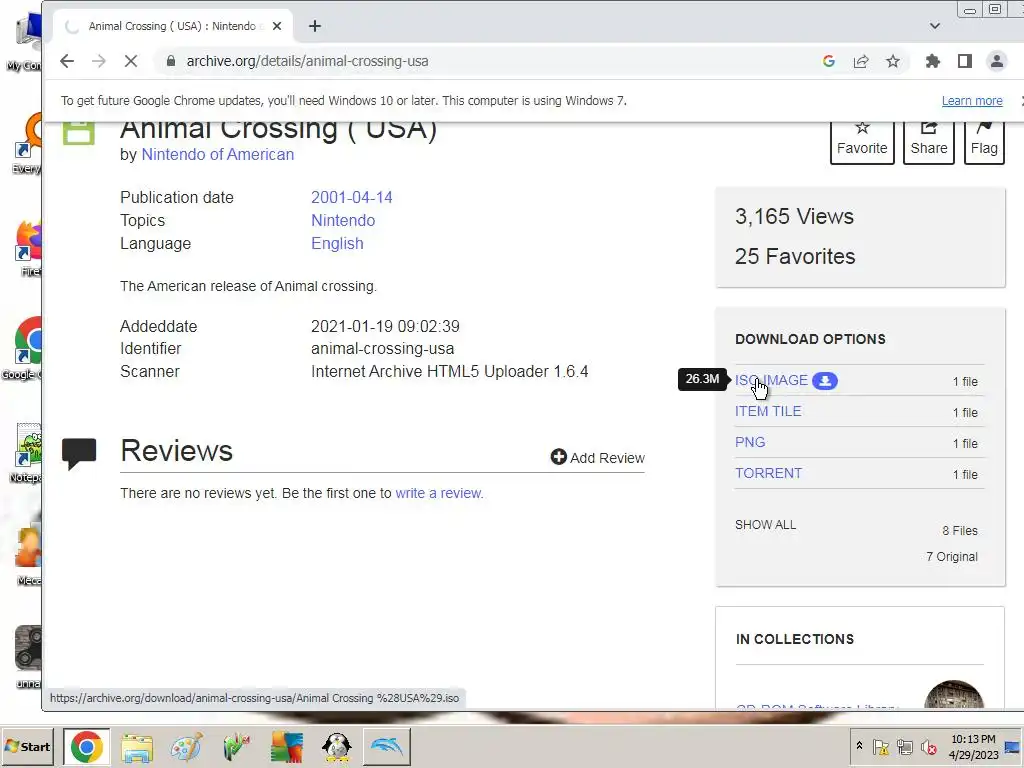The height and width of the screenshot is (768, 1024).
Task: View site information via the lock icon
Action: (171, 61)
